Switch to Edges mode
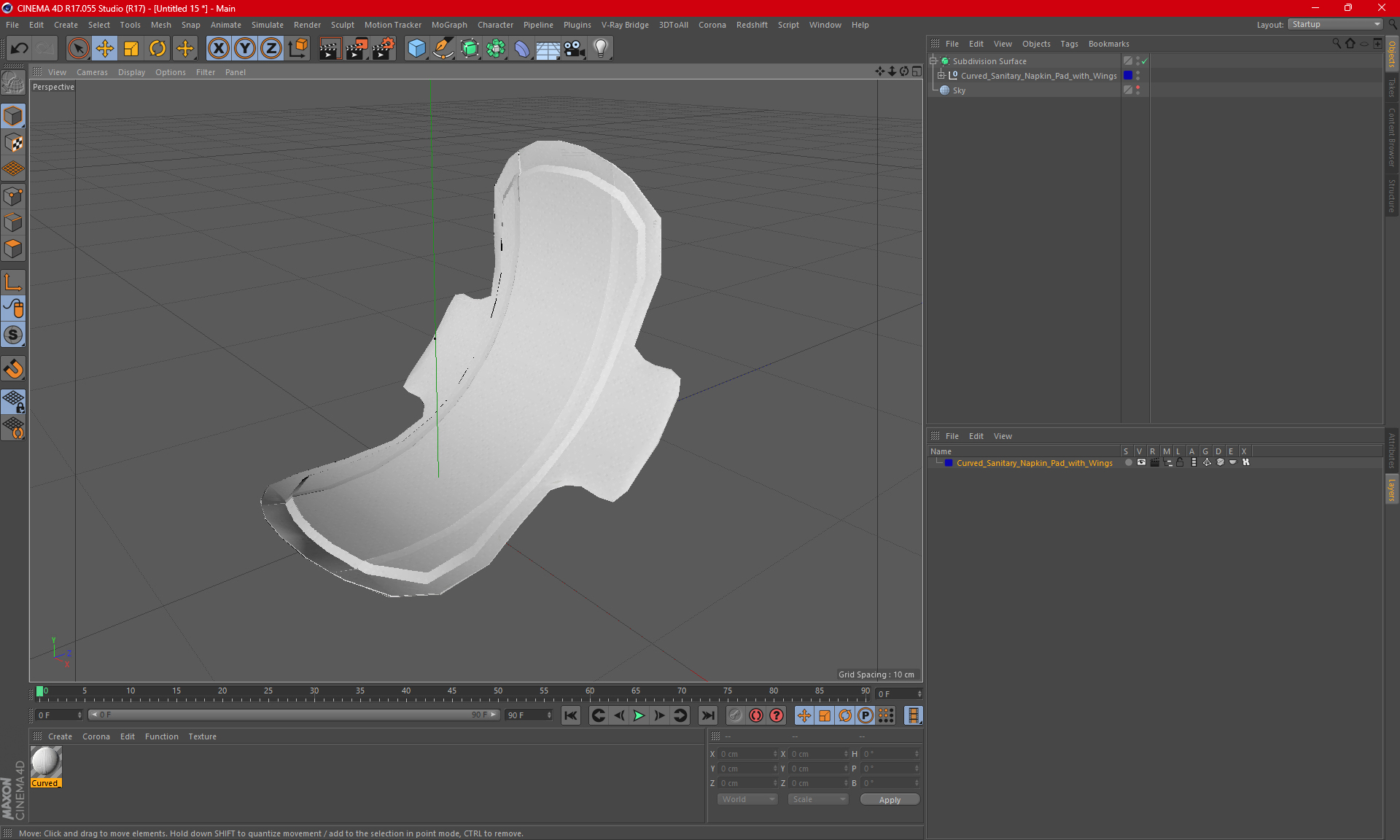Image resolution: width=1400 pixels, height=840 pixels. coord(13,222)
